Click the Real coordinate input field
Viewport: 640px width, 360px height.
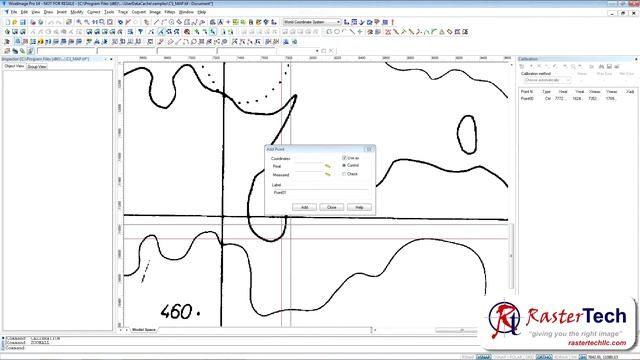pos(309,166)
